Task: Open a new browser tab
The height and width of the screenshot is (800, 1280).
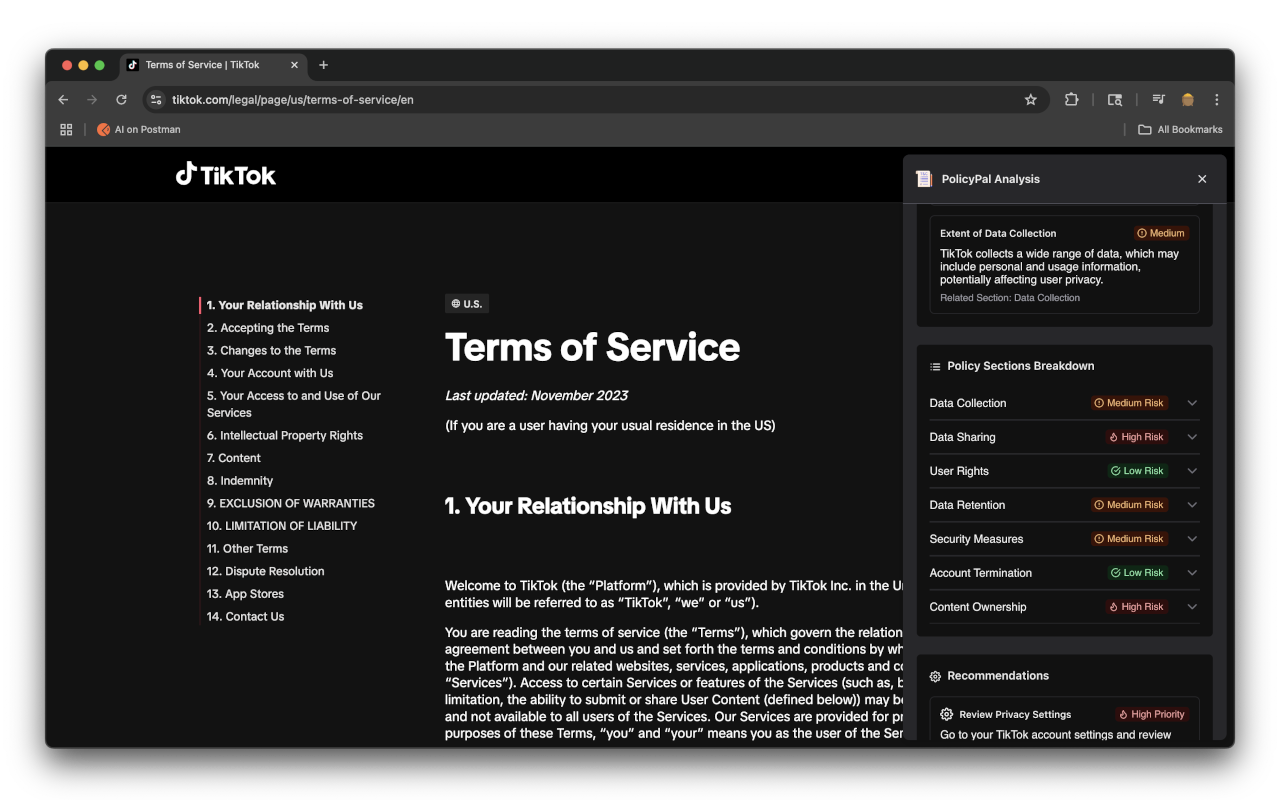Action: tap(323, 65)
